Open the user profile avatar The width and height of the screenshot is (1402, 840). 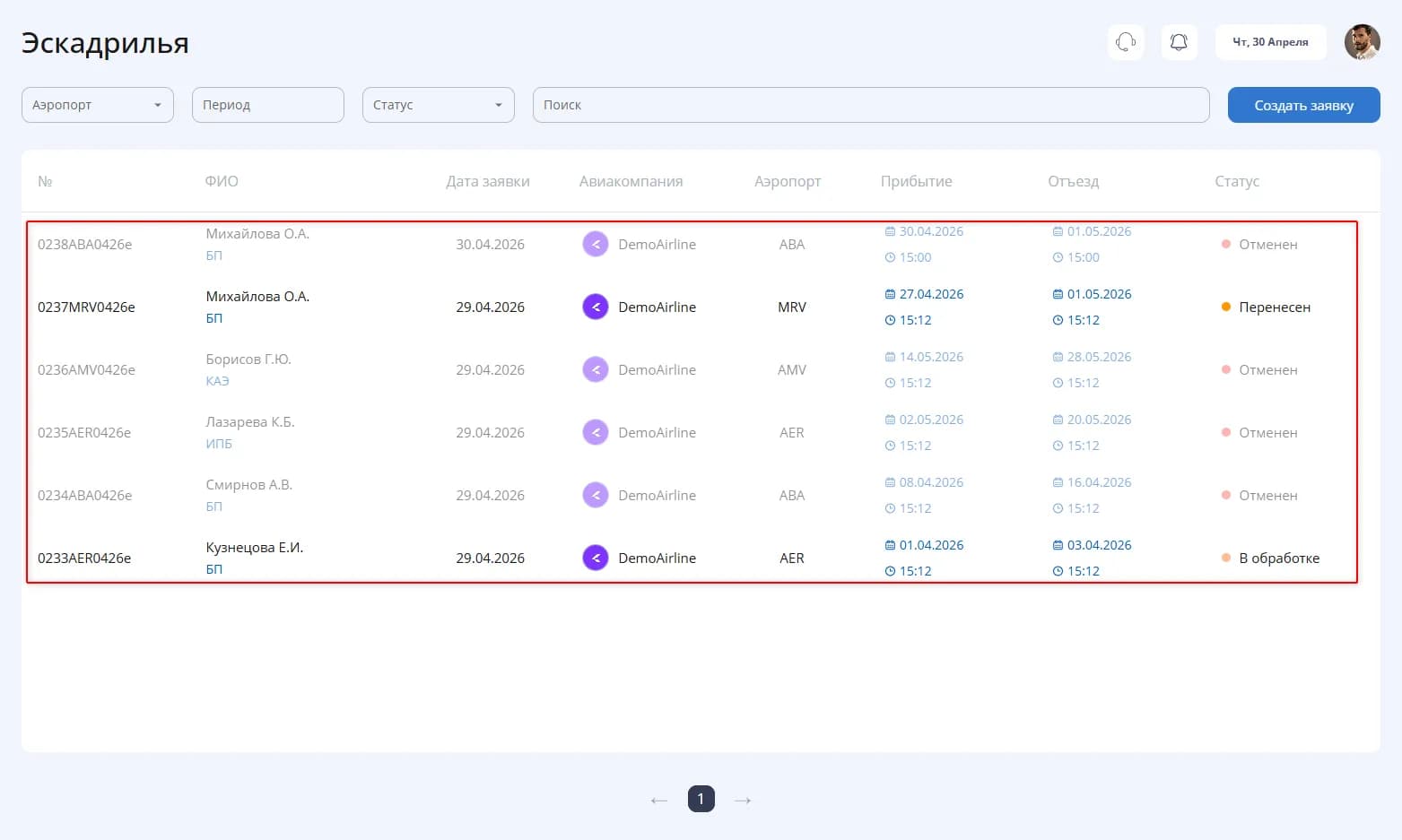[x=1362, y=42]
